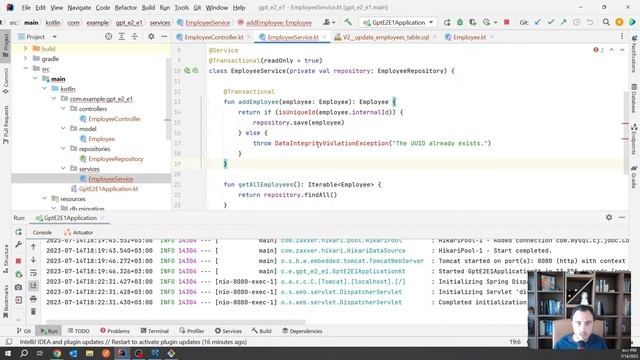Switch to EmployeeController.kt tab
Viewport: 640px width, 360px height.
click(x=213, y=37)
